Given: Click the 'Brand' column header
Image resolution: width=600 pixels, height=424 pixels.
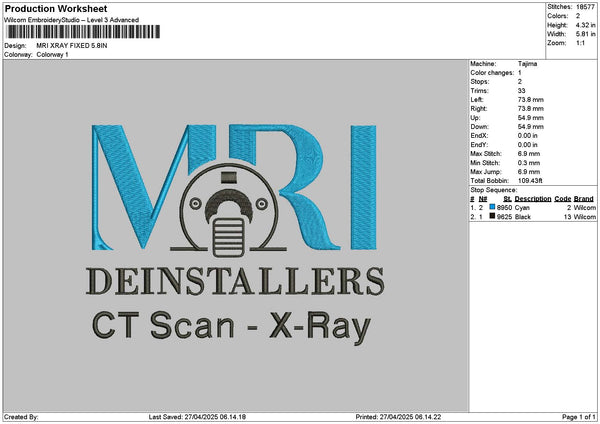Looking at the screenshot, I should [584, 199].
